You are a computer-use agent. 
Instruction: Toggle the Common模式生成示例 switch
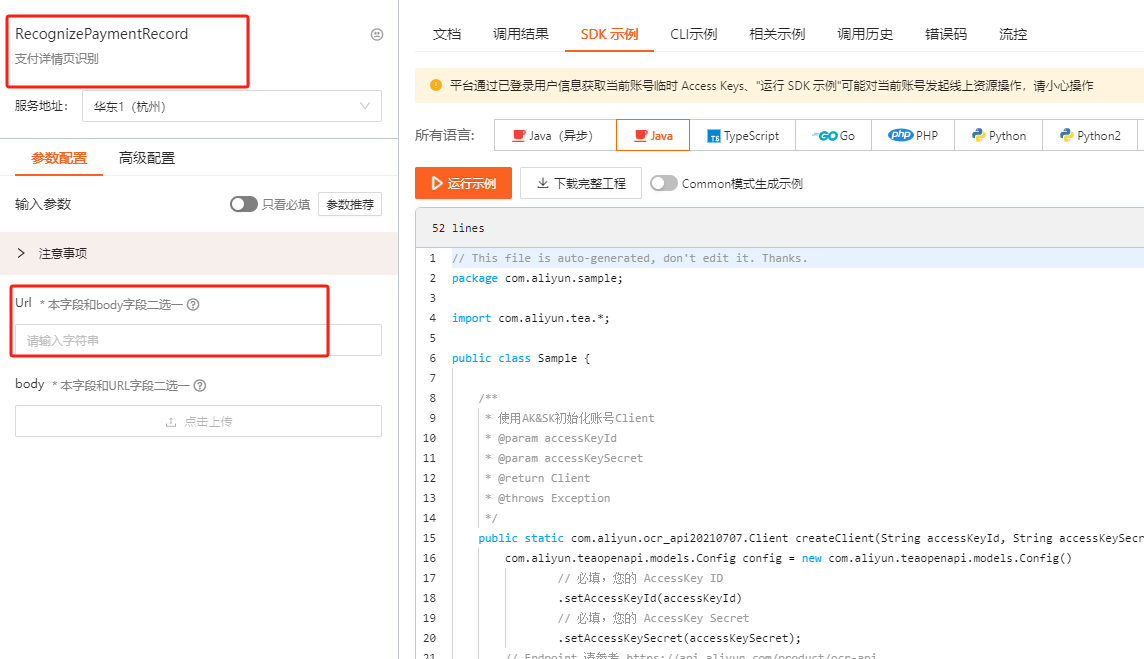tap(664, 183)
